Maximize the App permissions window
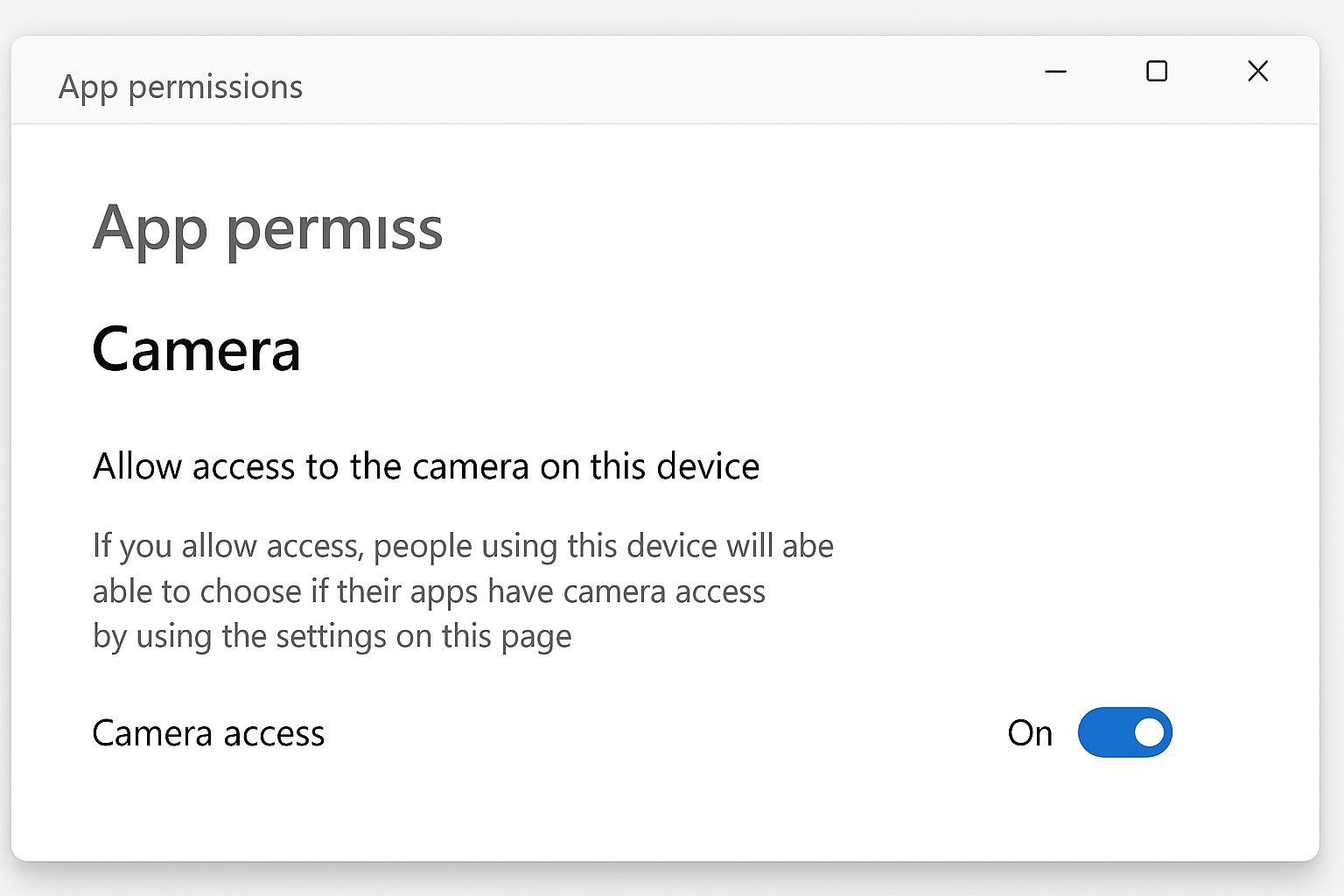Screen dimensions: 1344x896 coord(1157,71)
